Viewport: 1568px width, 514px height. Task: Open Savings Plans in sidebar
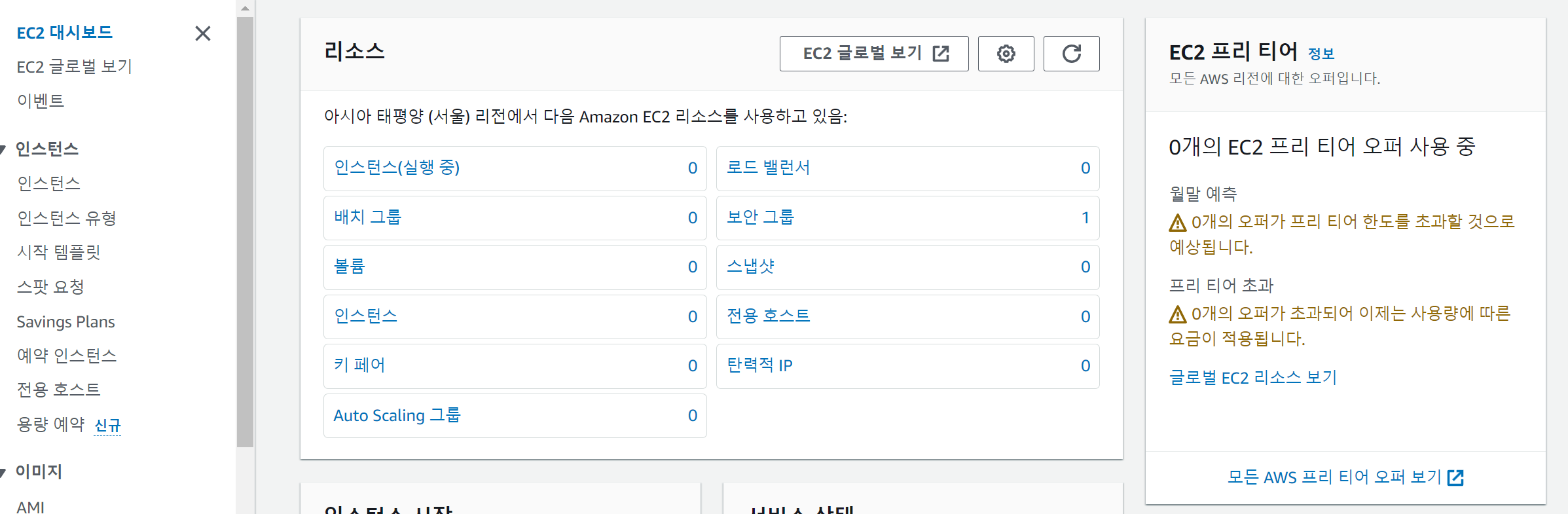(x=65, y=321)
